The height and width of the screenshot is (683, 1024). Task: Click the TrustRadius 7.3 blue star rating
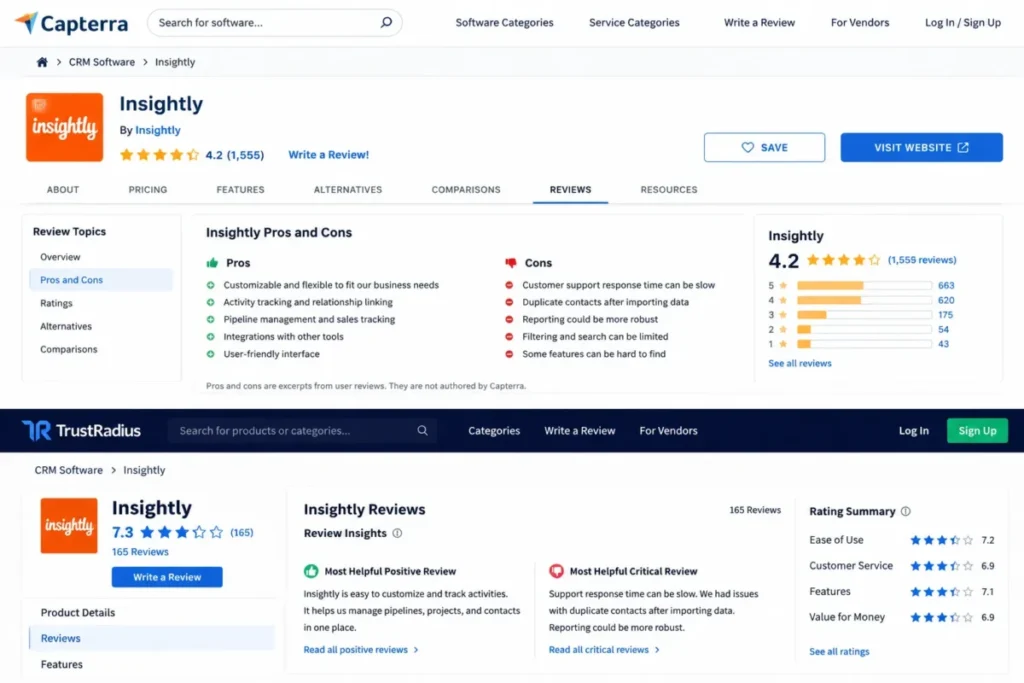[182, 532]
